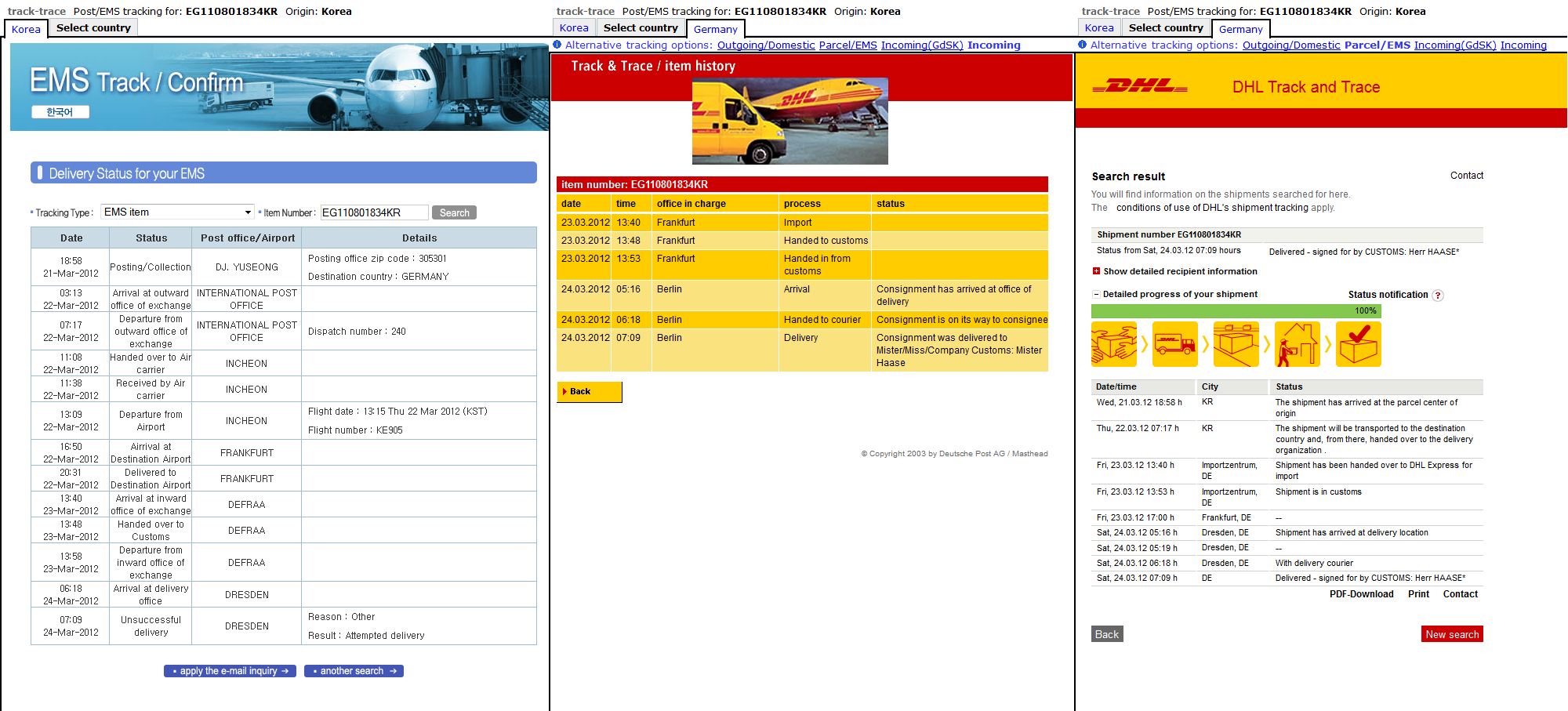Screen dimensions: 1568x711
Task: Click 'Consignment is on its way to consignee' cell
Action: point(960,320)
